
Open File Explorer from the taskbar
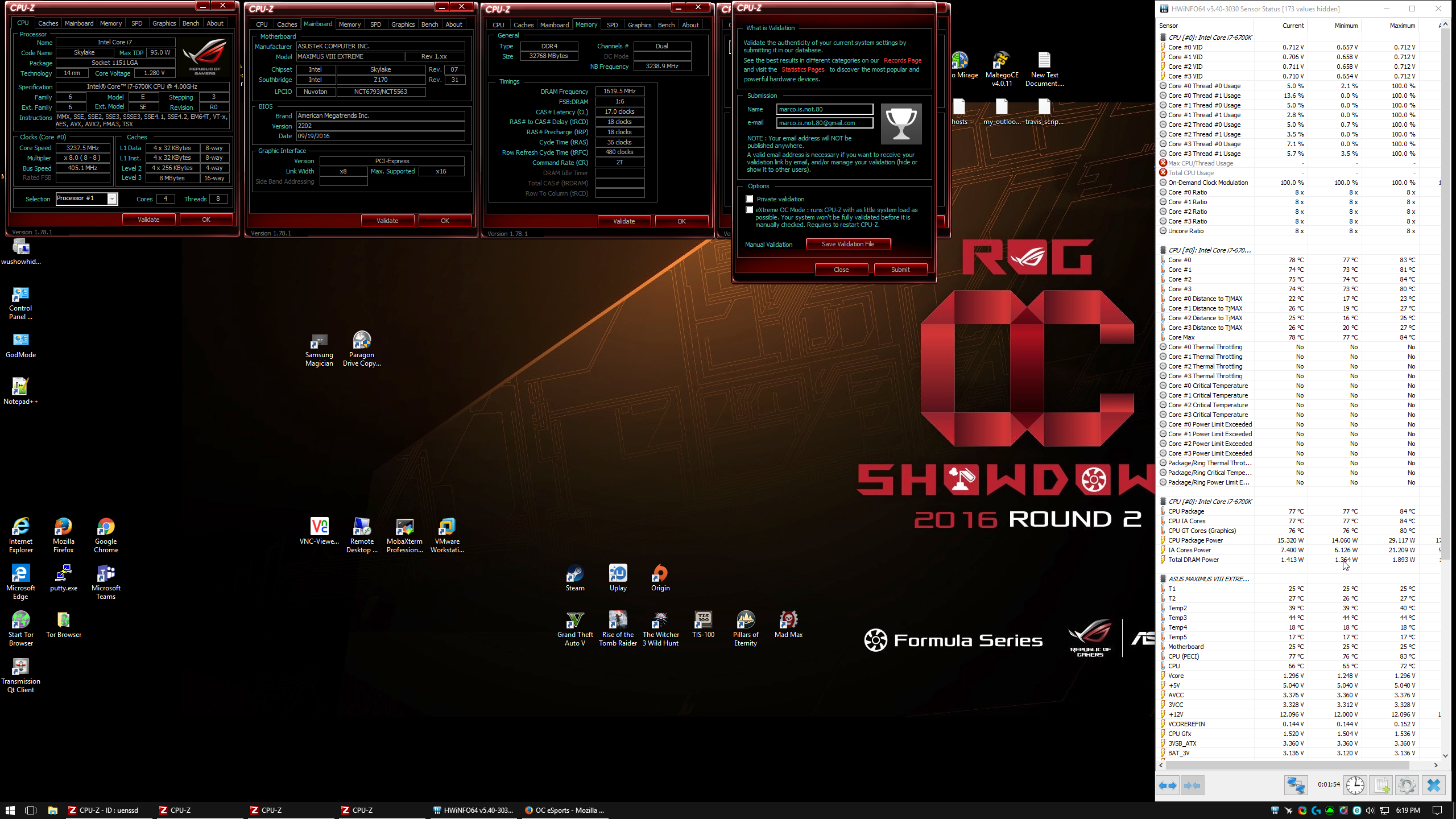pyautogui.click(x=53, y=810)
